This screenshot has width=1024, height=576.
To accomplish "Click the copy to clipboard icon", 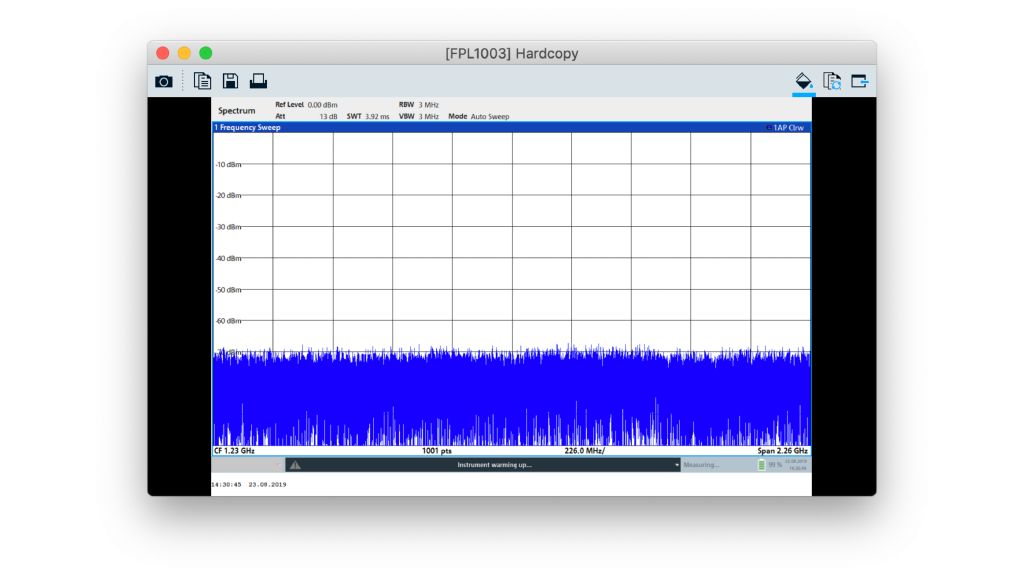I will pos(202,81).
